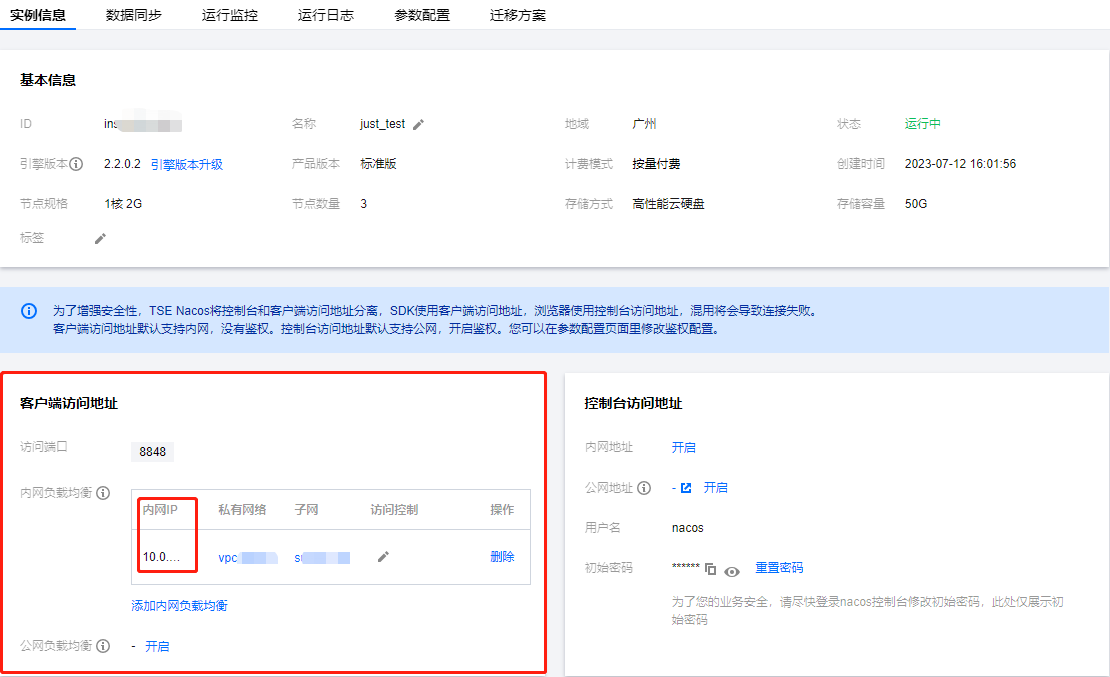The width and height of the screenshot is (1110, 677).
Task: Switch to the 数据同步 tab
Action: (133, 15)
